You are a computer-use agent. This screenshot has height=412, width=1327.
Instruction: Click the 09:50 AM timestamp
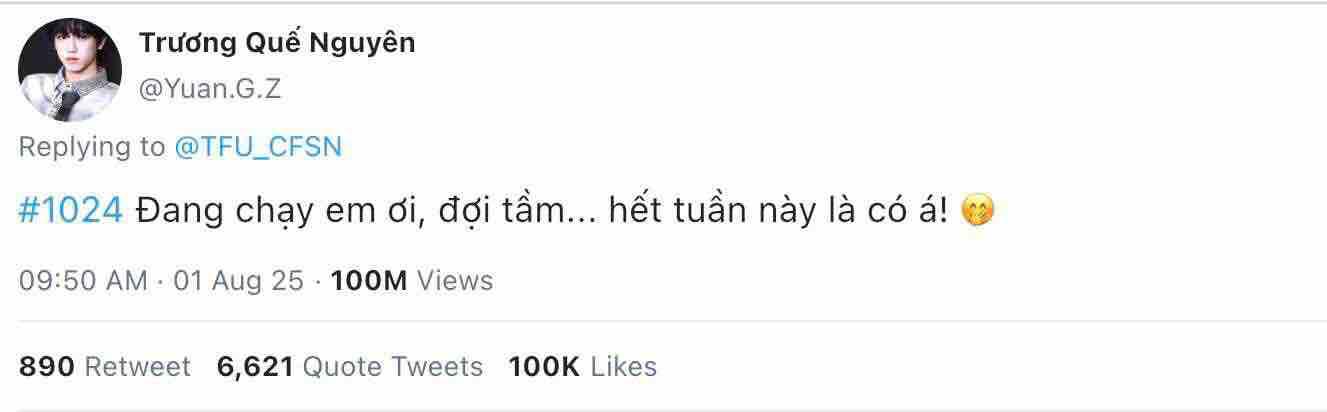[x=83, y=281]
